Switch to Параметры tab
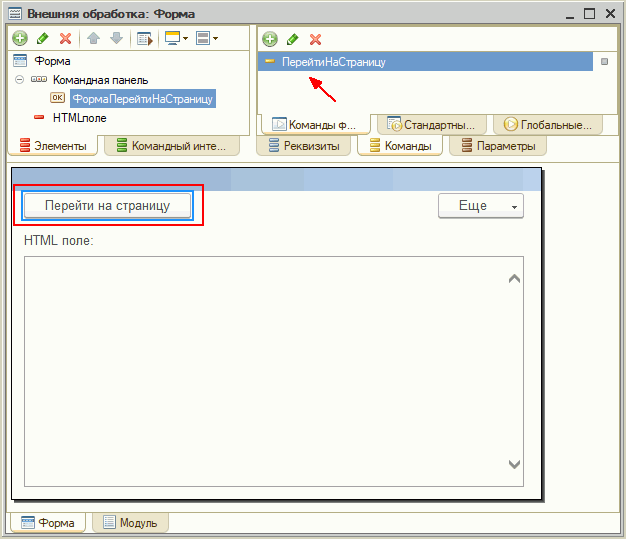626x539 pixels. point(498,146)
